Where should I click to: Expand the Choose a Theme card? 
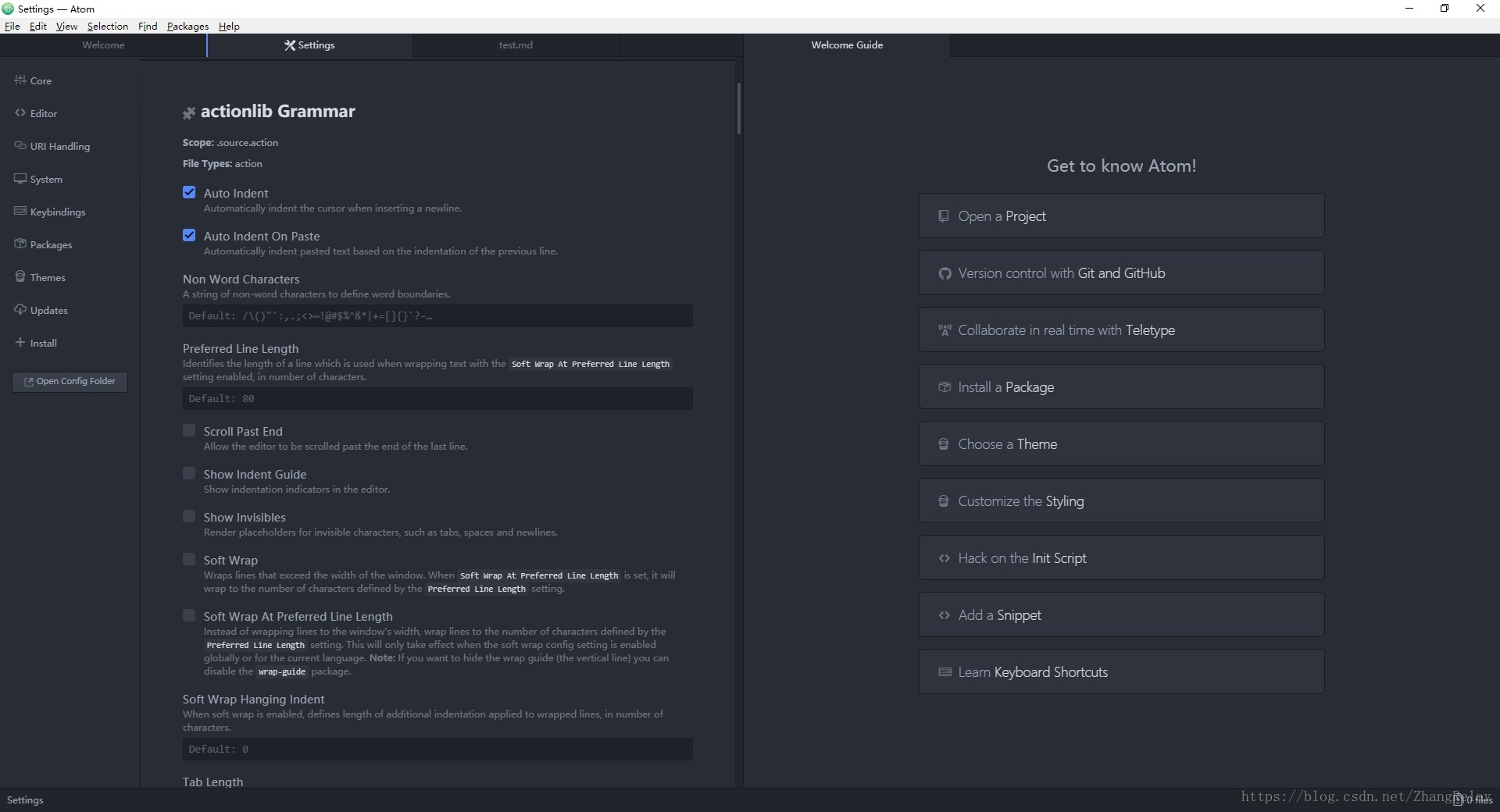[x=1122, y=443]
